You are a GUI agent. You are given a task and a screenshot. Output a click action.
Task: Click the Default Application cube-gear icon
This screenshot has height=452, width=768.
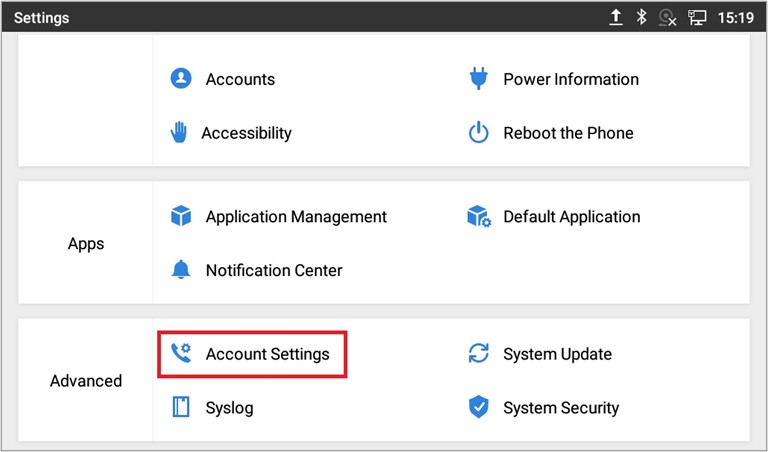click(478, 216)
